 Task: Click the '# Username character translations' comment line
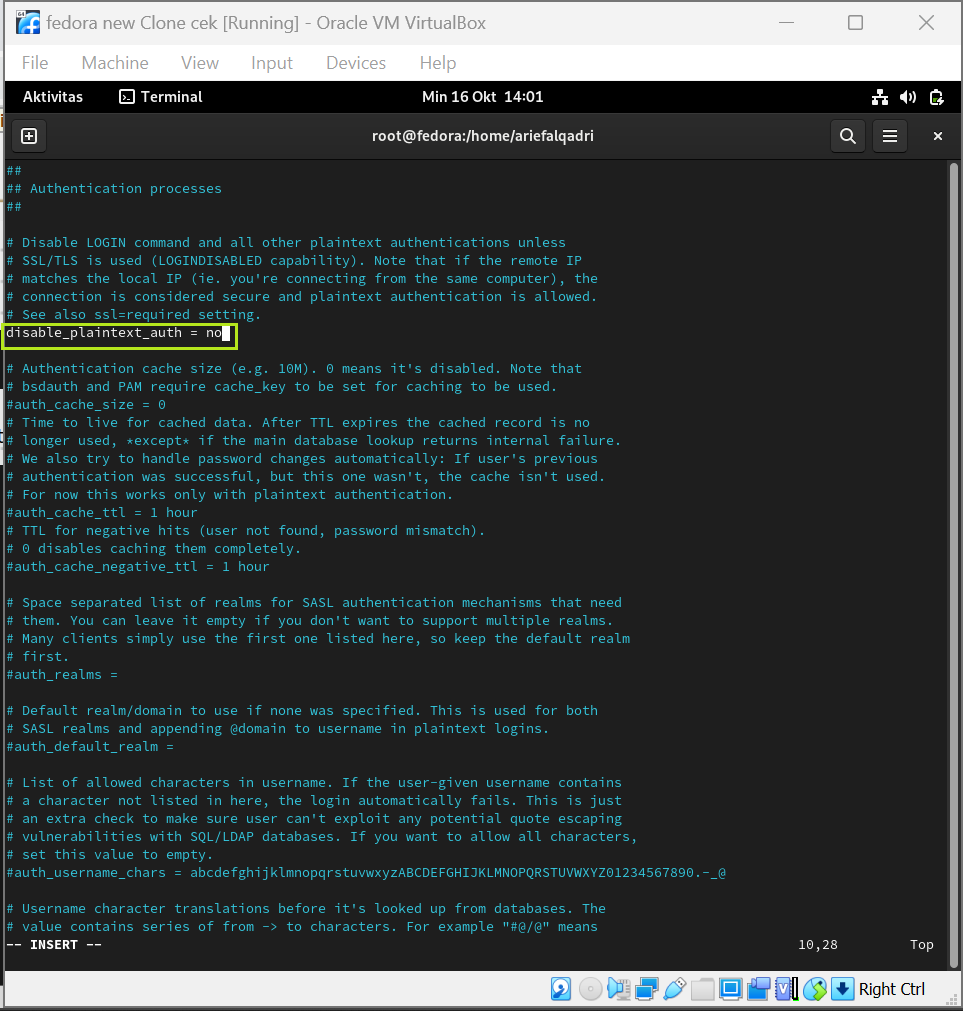(x=306, y=908)
